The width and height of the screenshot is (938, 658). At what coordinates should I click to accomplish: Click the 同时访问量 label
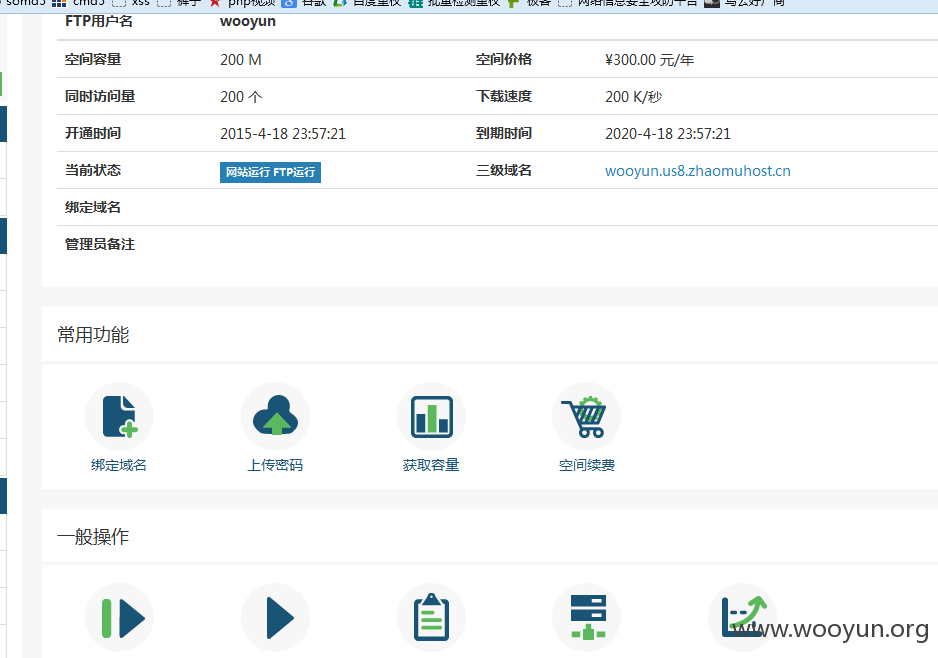(x=100, y=96)
